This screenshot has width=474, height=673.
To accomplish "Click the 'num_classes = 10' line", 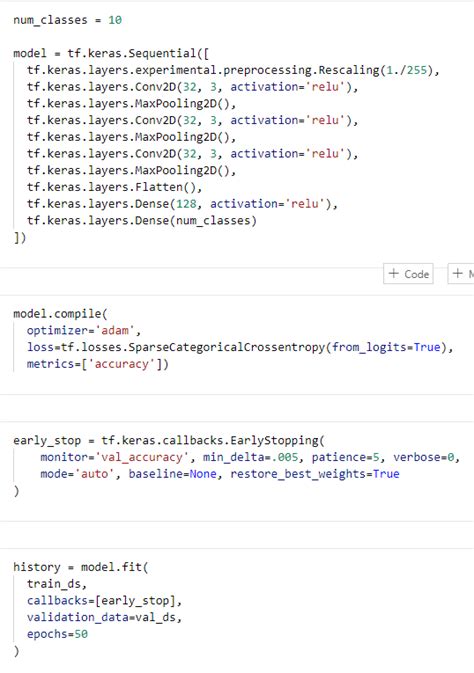I will (67, 20).
